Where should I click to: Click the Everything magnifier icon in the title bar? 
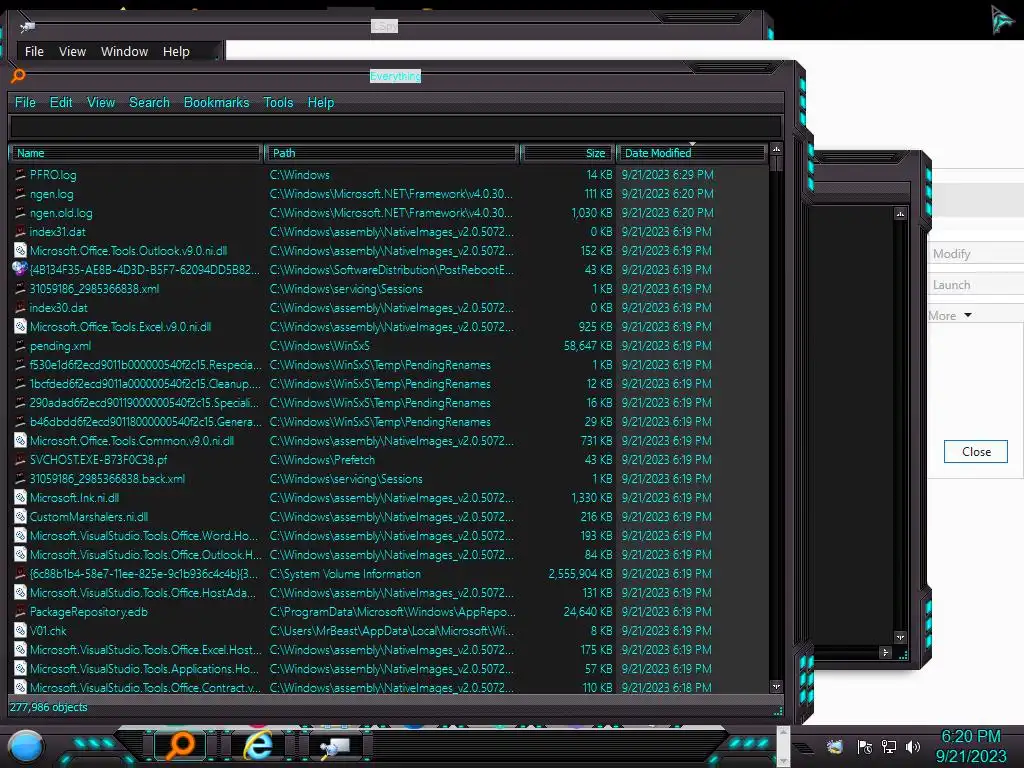(18, 76)
